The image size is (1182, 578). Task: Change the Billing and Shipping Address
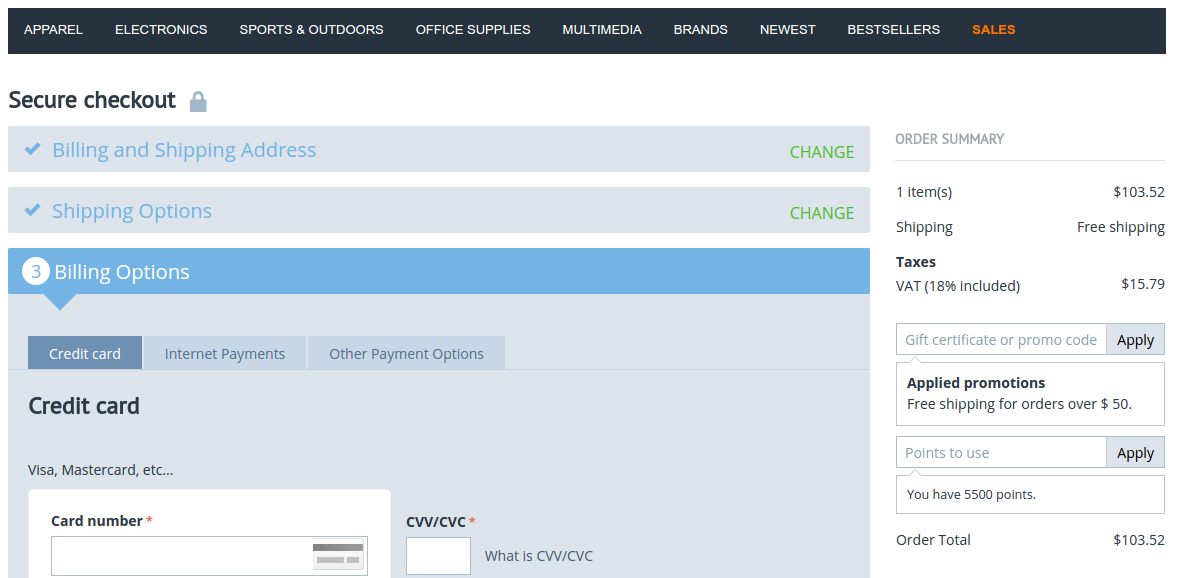[x=821, y=152]
